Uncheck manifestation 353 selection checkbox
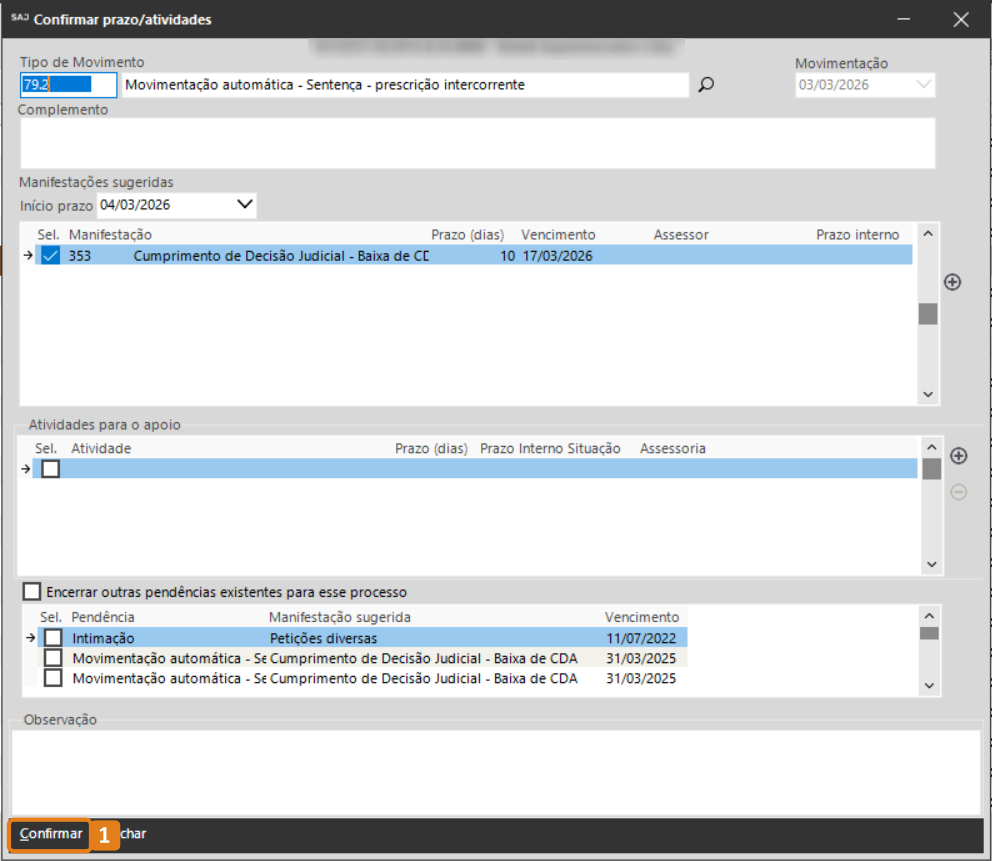The image size is (992, 861). [51, 256]
